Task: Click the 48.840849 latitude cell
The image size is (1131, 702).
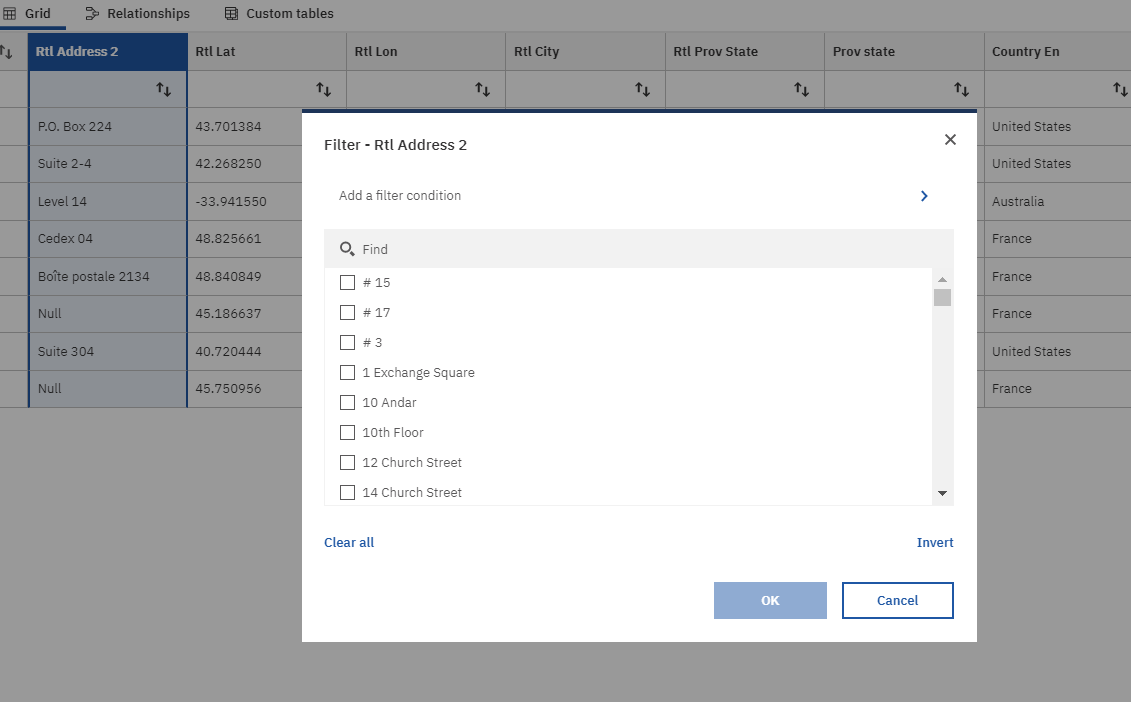Action: 245,276
